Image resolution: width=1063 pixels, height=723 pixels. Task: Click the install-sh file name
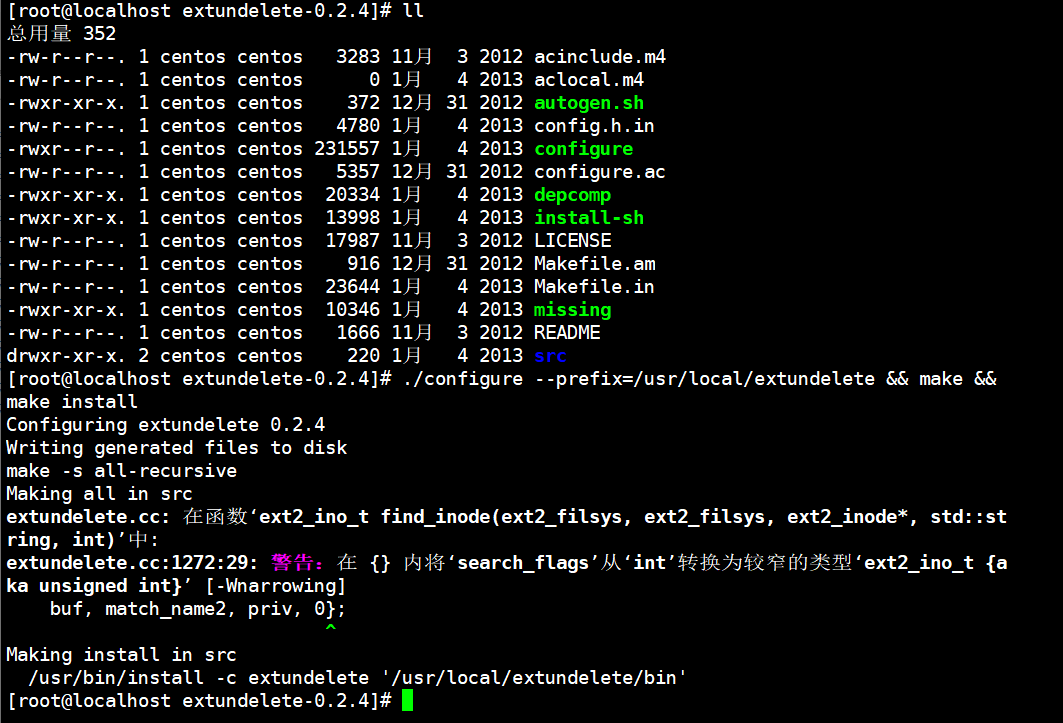click(x=588, y=218)
